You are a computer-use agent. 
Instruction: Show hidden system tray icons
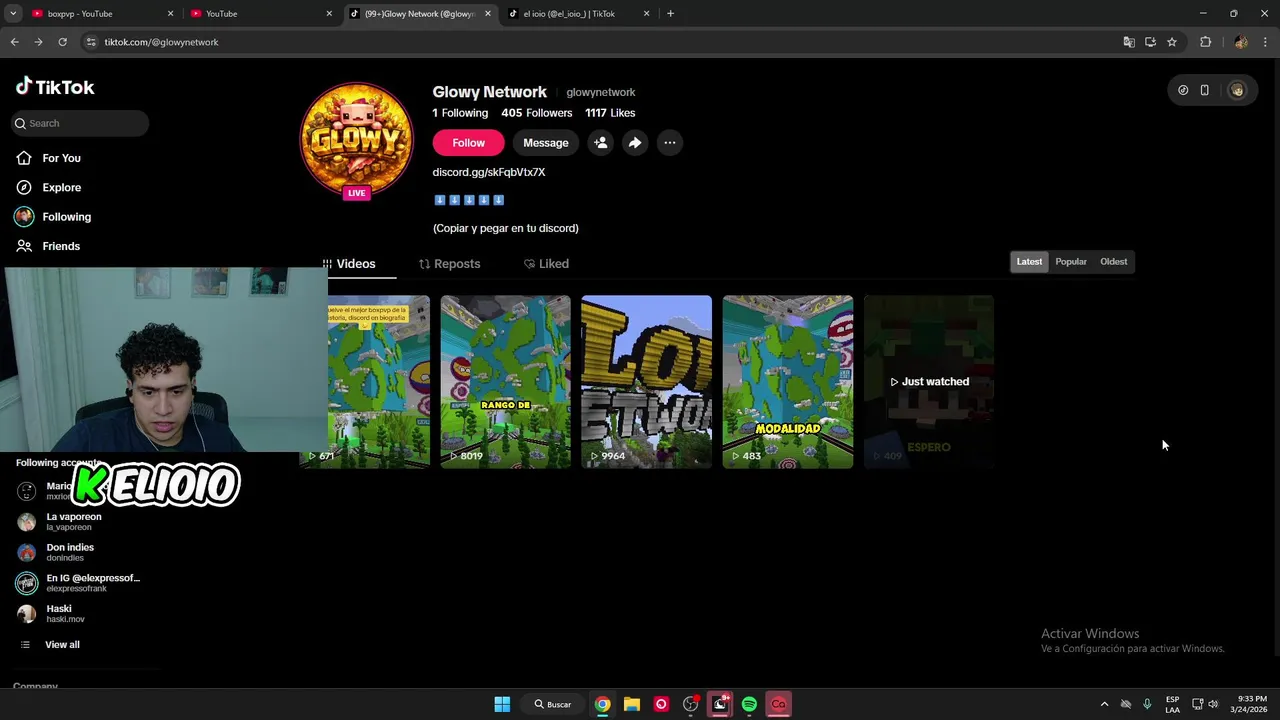pos(1104,704)
